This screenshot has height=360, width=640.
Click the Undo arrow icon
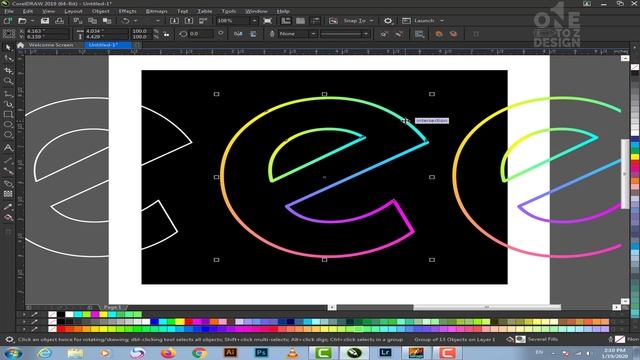[125, 20]
